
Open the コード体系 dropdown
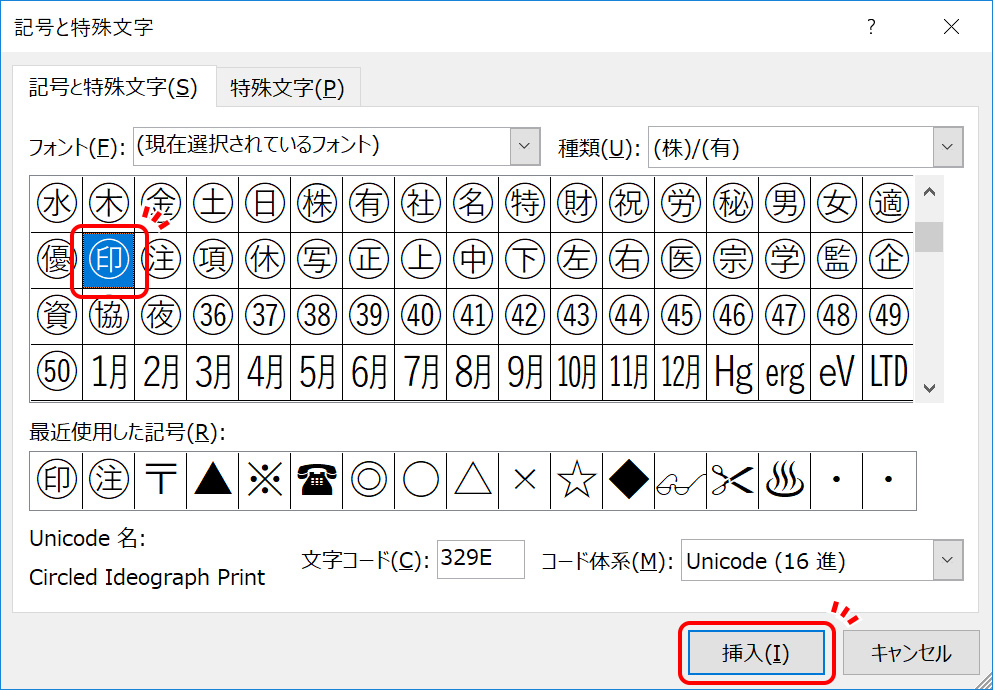[x=948, y=560]
